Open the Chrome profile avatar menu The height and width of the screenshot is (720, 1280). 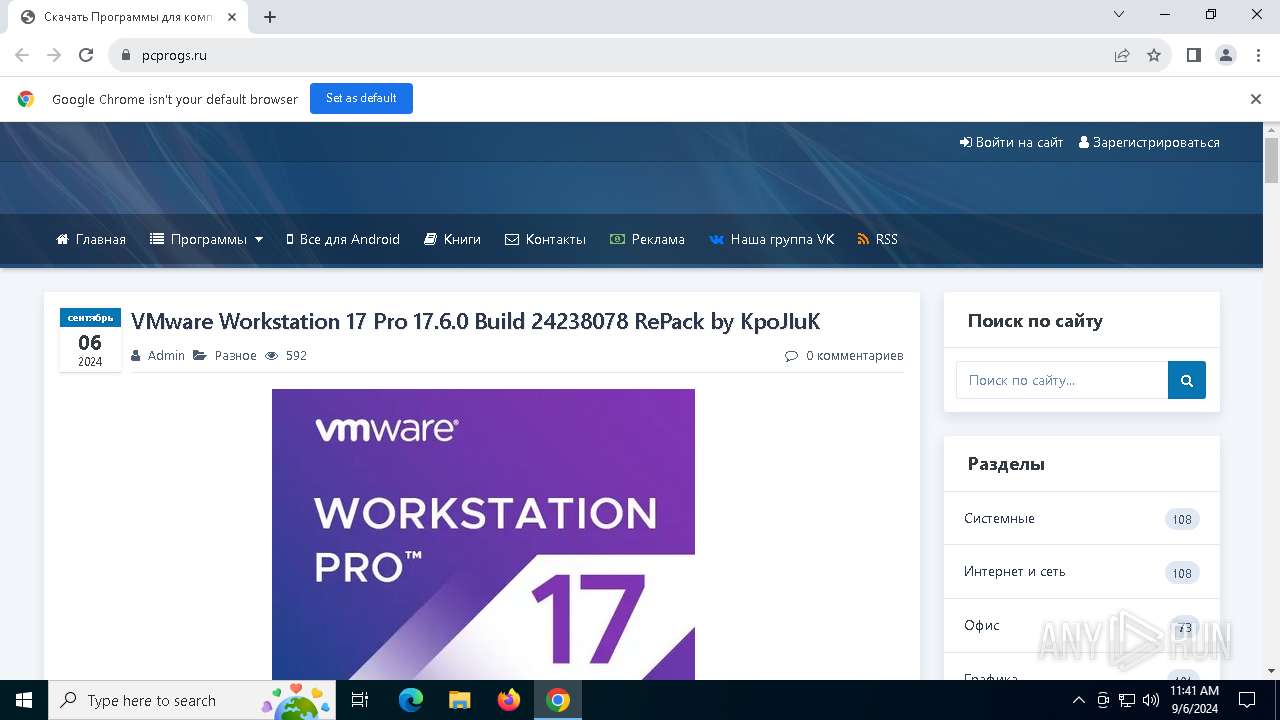click(1226, 56)
